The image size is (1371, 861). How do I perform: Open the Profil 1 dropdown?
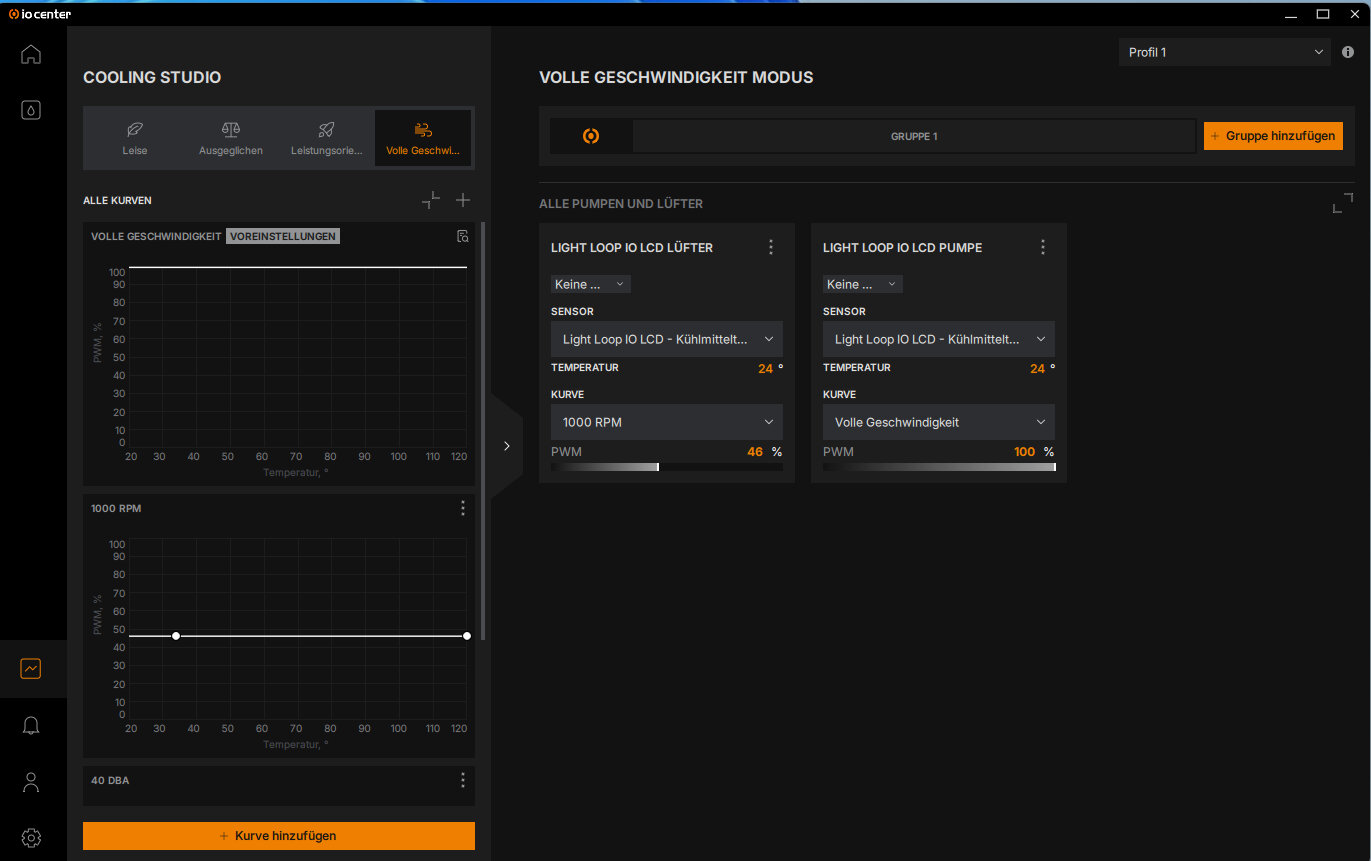coord(1225,52)
